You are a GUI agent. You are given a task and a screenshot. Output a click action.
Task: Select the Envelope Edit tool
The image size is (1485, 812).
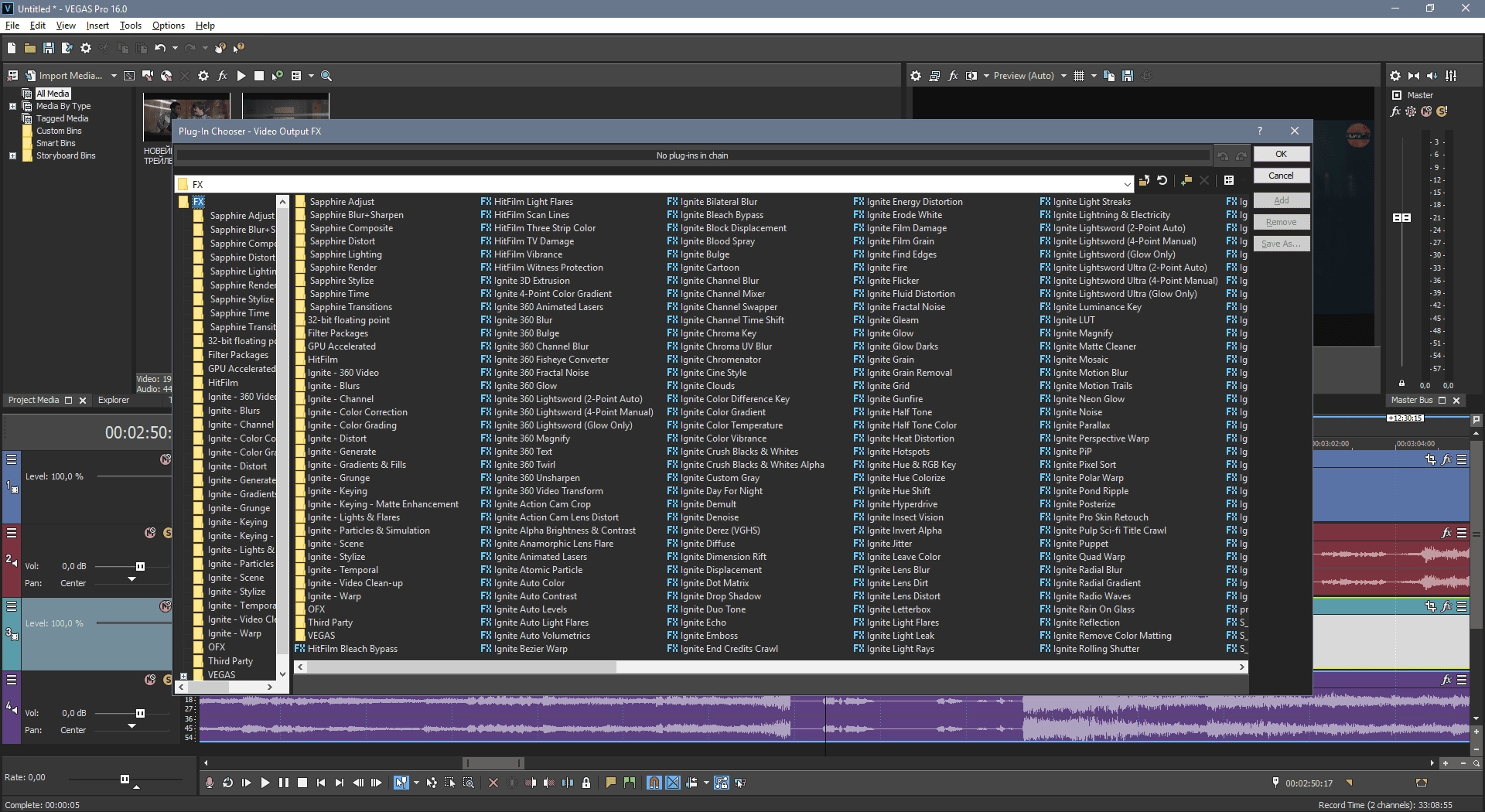[x=432, y=783]
